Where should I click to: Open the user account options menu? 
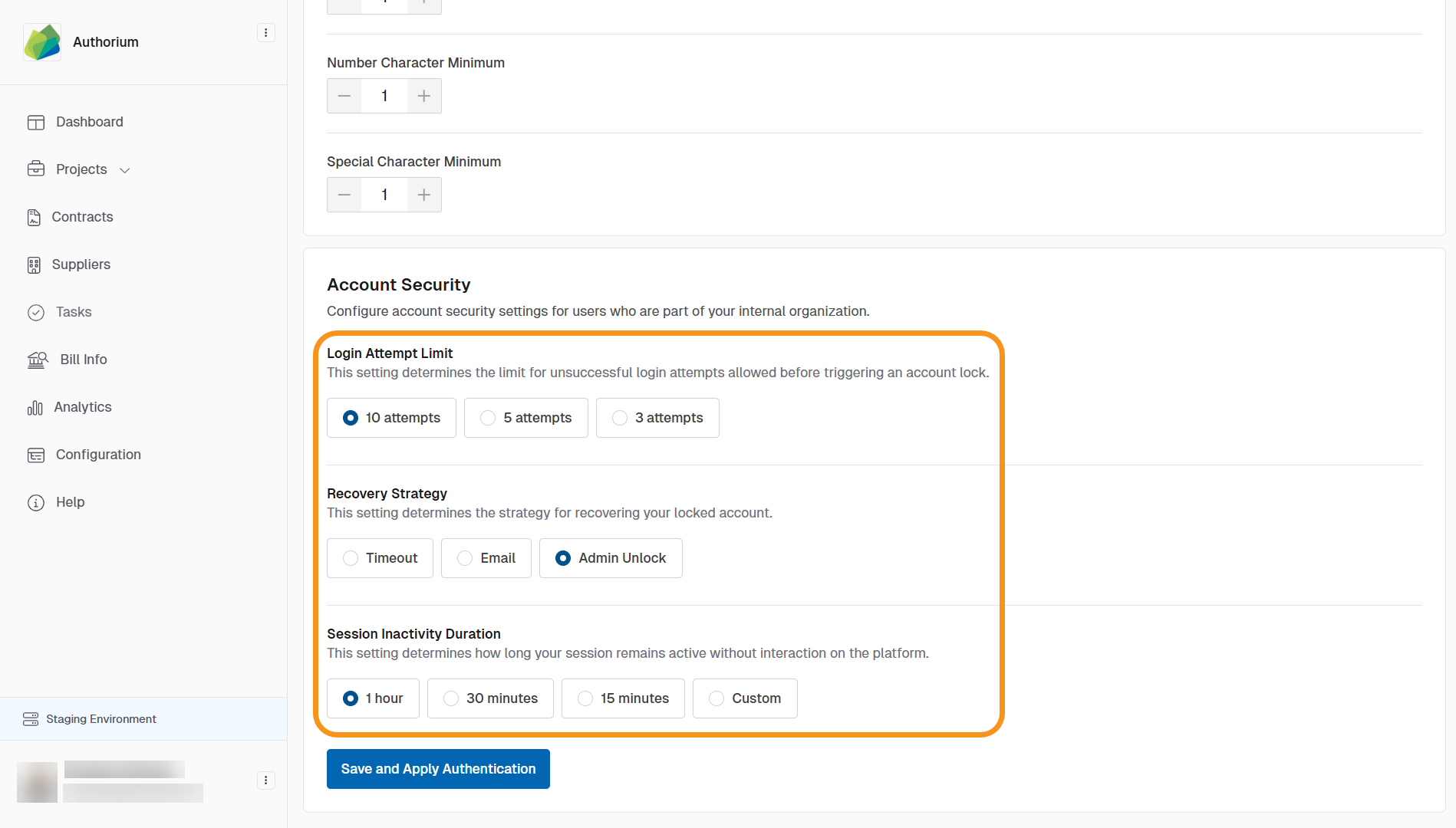265,780
